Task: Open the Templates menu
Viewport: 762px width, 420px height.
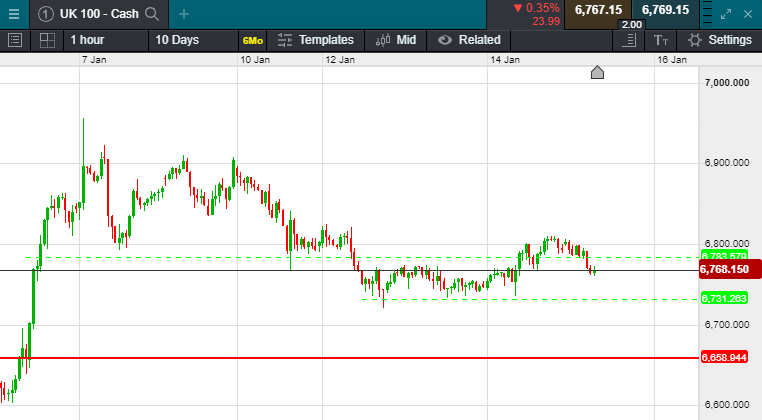Action: click(x=316, y=40)
